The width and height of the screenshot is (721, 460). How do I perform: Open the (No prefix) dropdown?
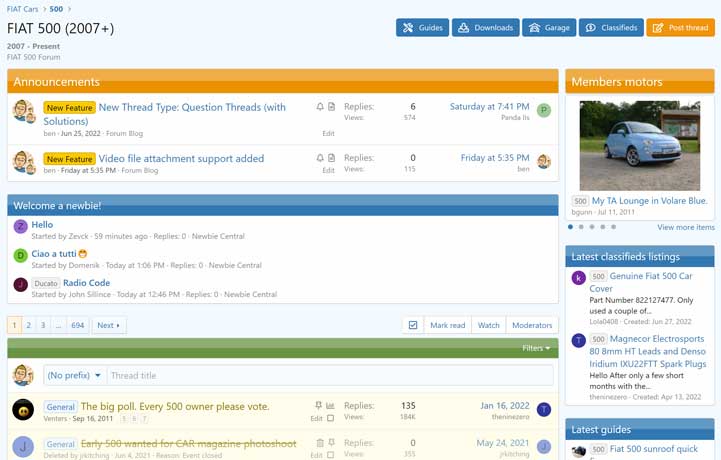(74, 375)
